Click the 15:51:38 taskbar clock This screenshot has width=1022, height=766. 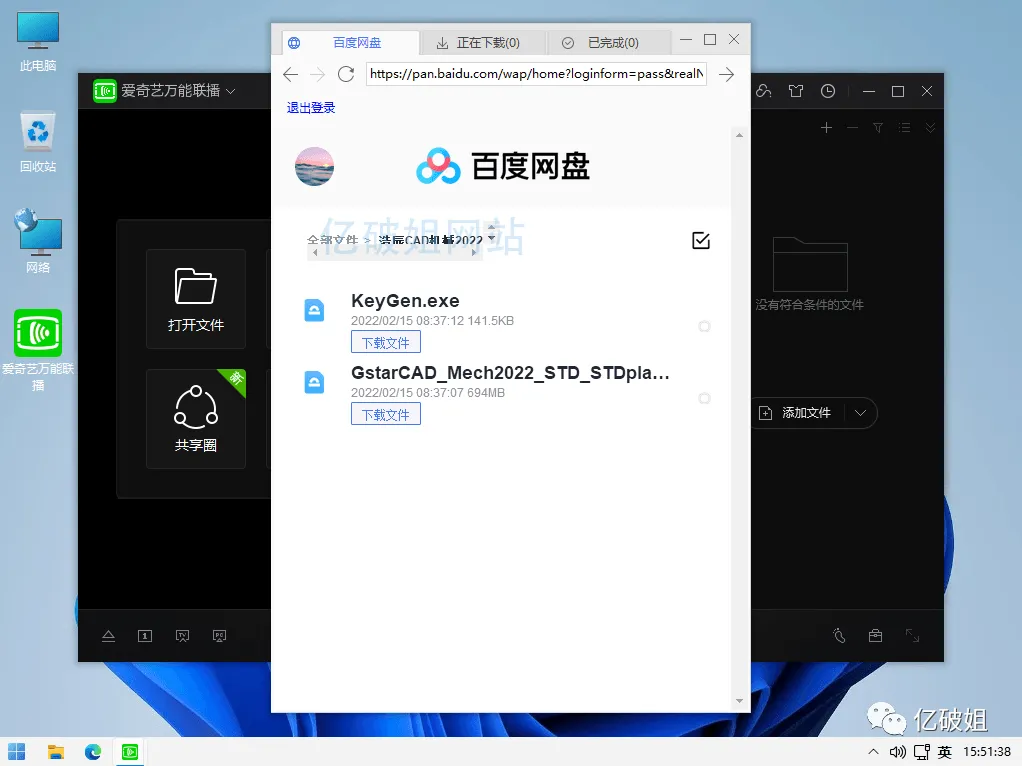(987, 752)
